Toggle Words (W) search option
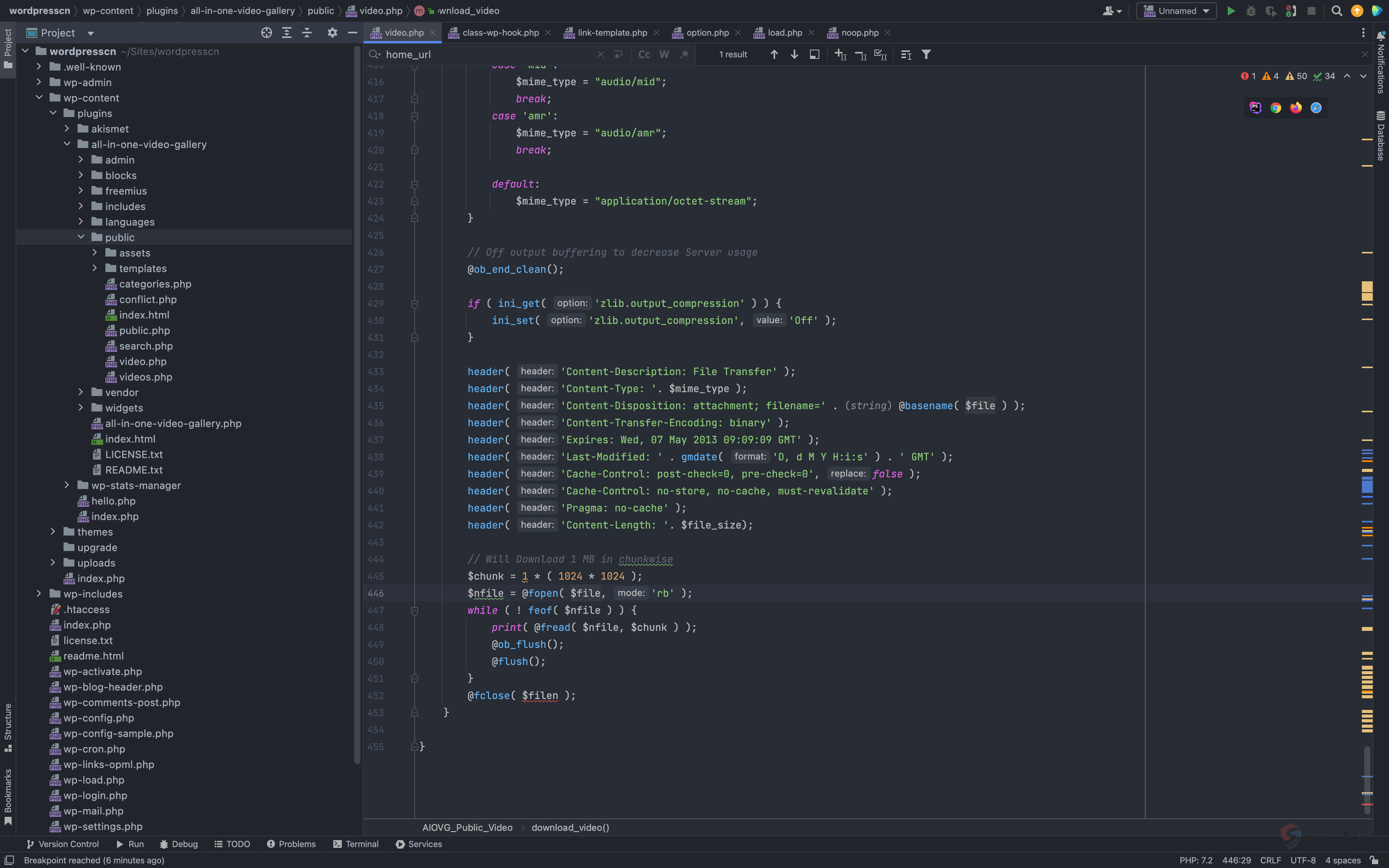 click(x=664, y=55)
